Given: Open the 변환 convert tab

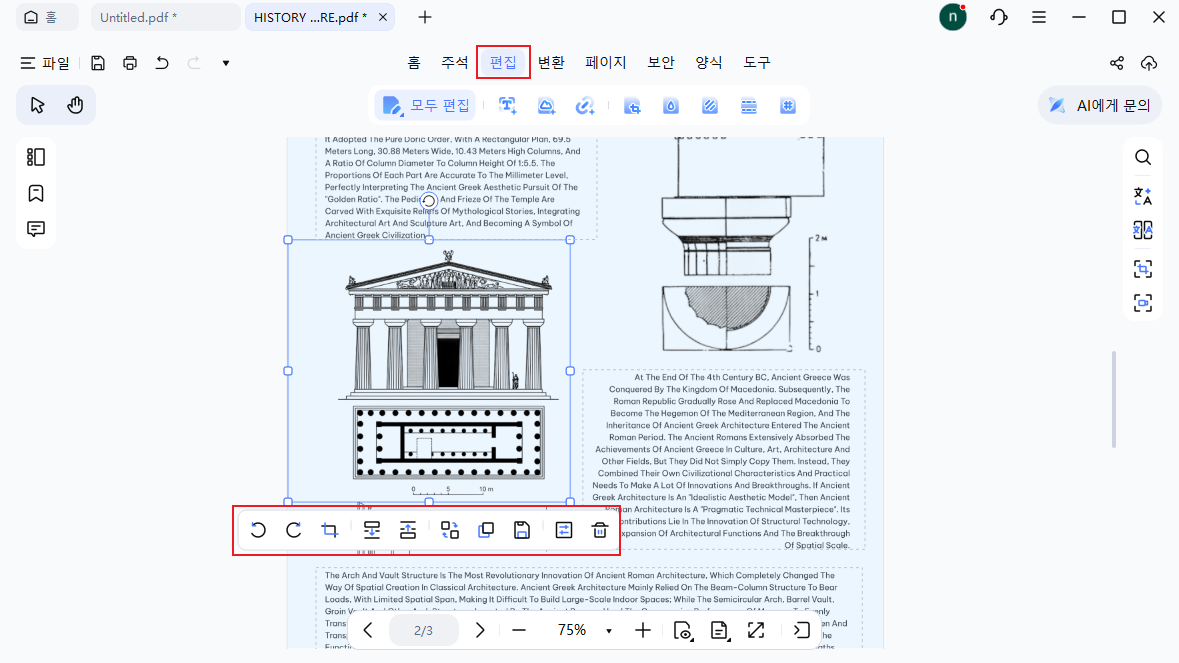Looking at the screenshot, I should pos(551,62).
